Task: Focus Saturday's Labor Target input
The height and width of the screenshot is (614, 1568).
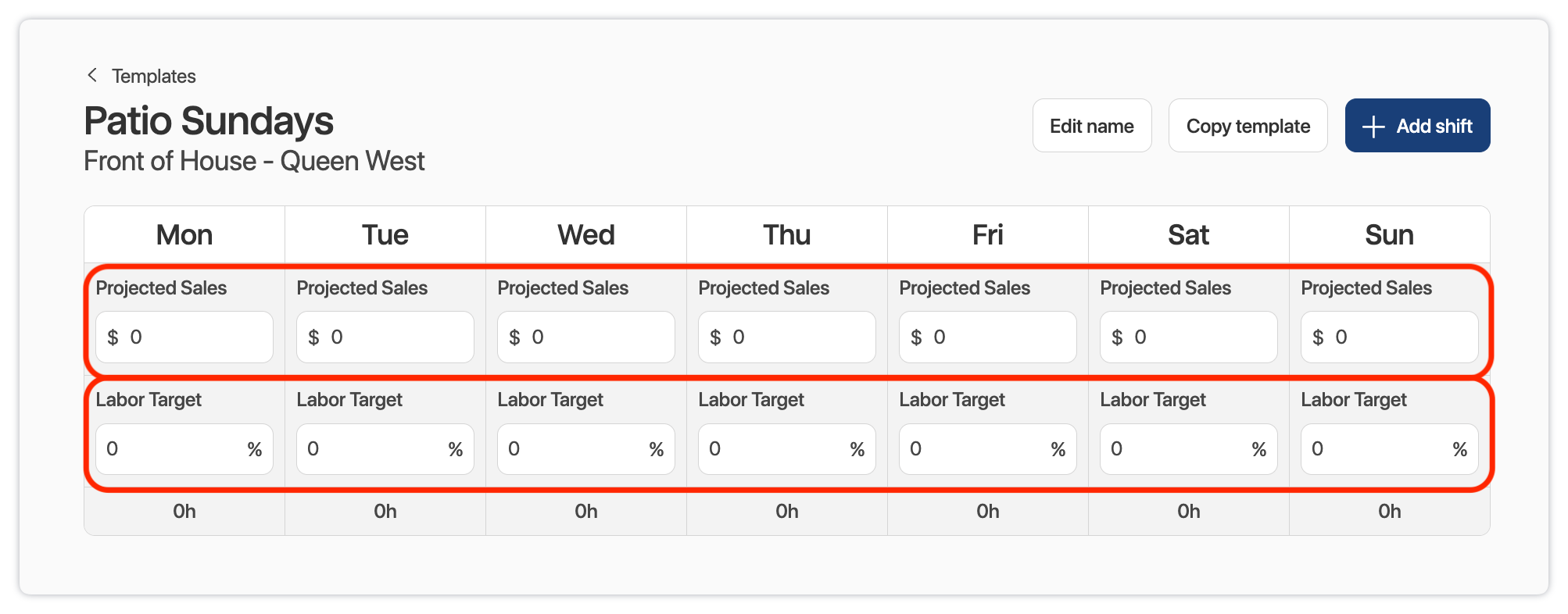Action: pyautogui.click(x=1180, y=449)
